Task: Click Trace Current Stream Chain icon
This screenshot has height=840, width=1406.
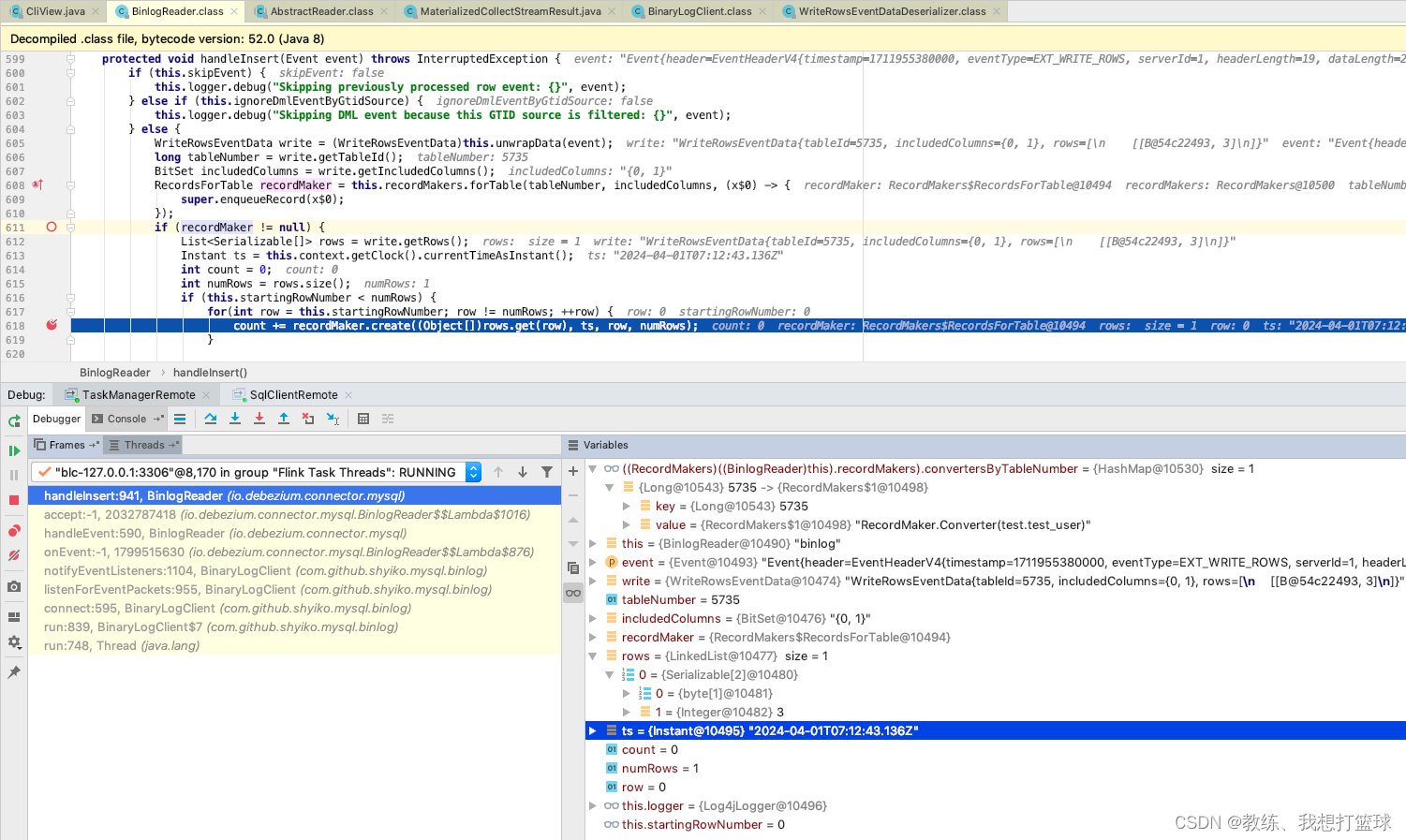Action: (x=388, y=419)
